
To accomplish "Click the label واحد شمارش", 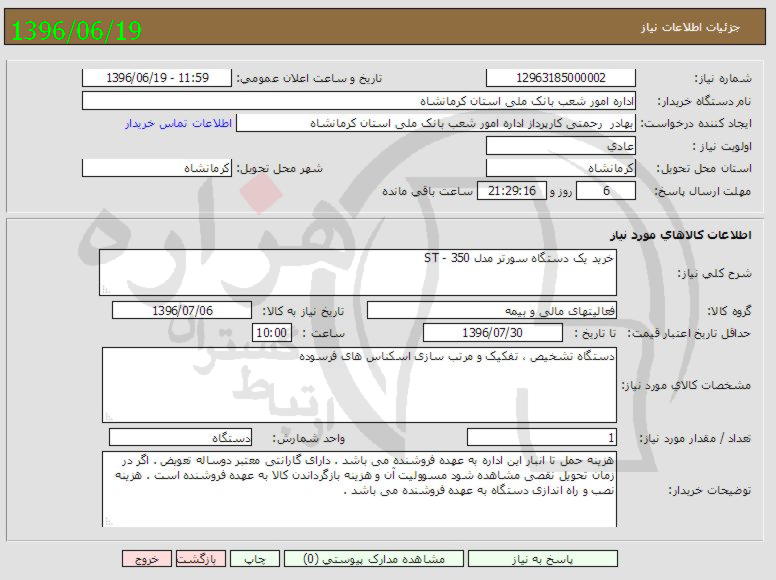I will [x=308, y=438].
